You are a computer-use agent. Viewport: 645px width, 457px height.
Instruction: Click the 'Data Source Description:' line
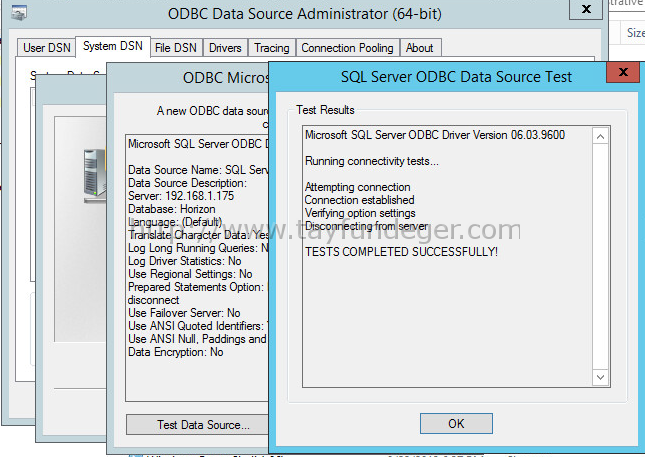pos(187,183)
